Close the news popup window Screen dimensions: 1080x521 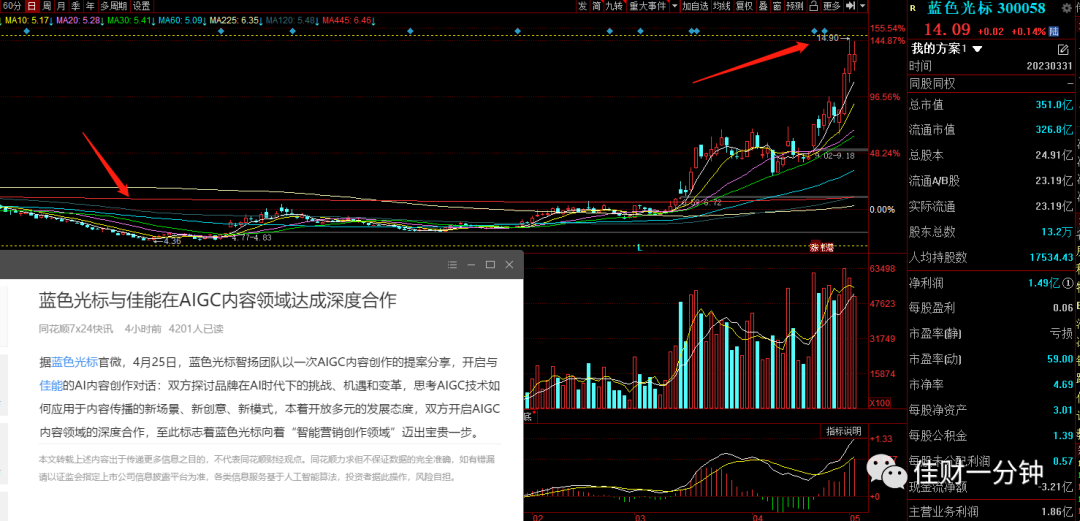(x=509, y=265)
